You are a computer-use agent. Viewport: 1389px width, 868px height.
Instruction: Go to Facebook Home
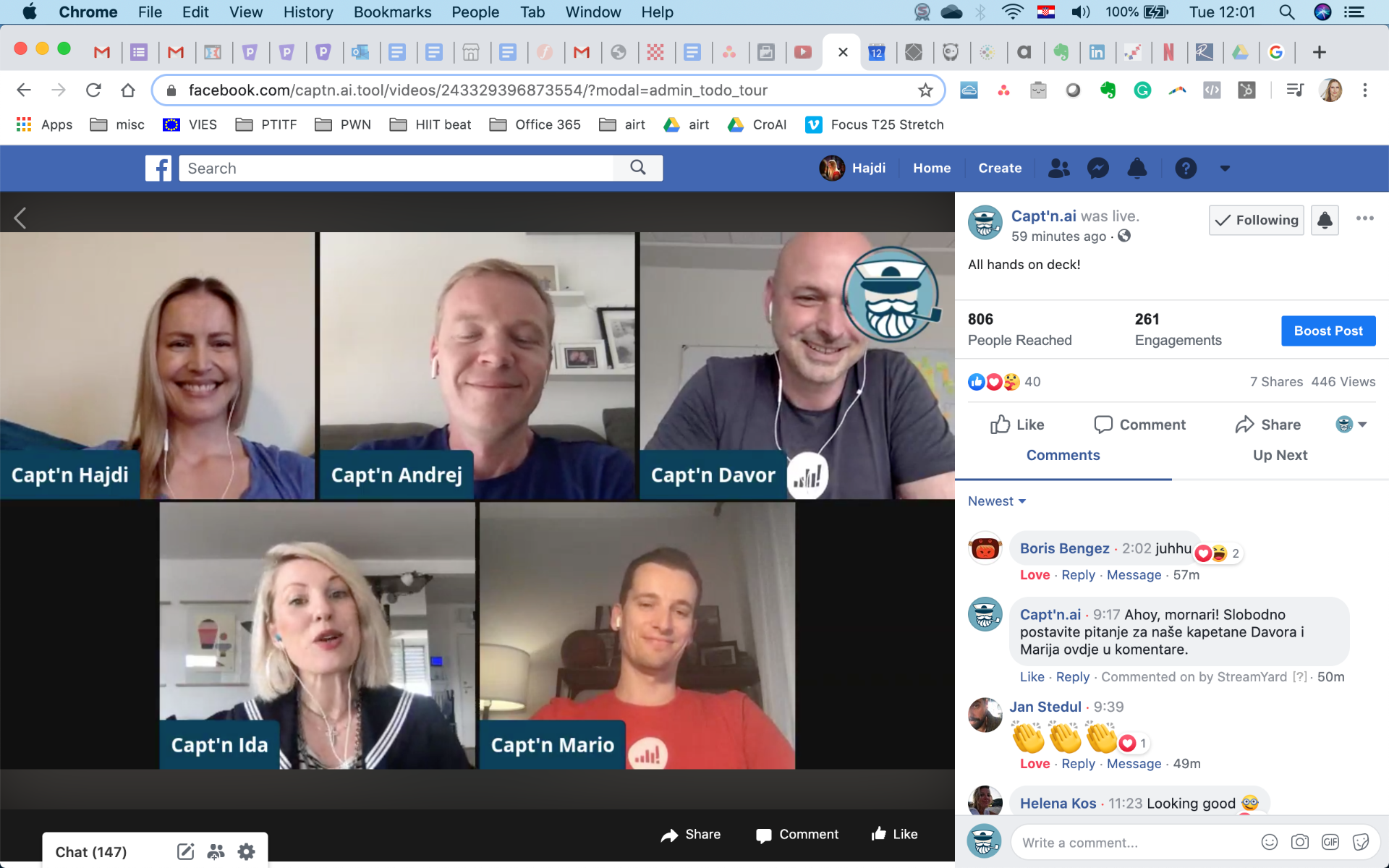click(x=932, y=168)
